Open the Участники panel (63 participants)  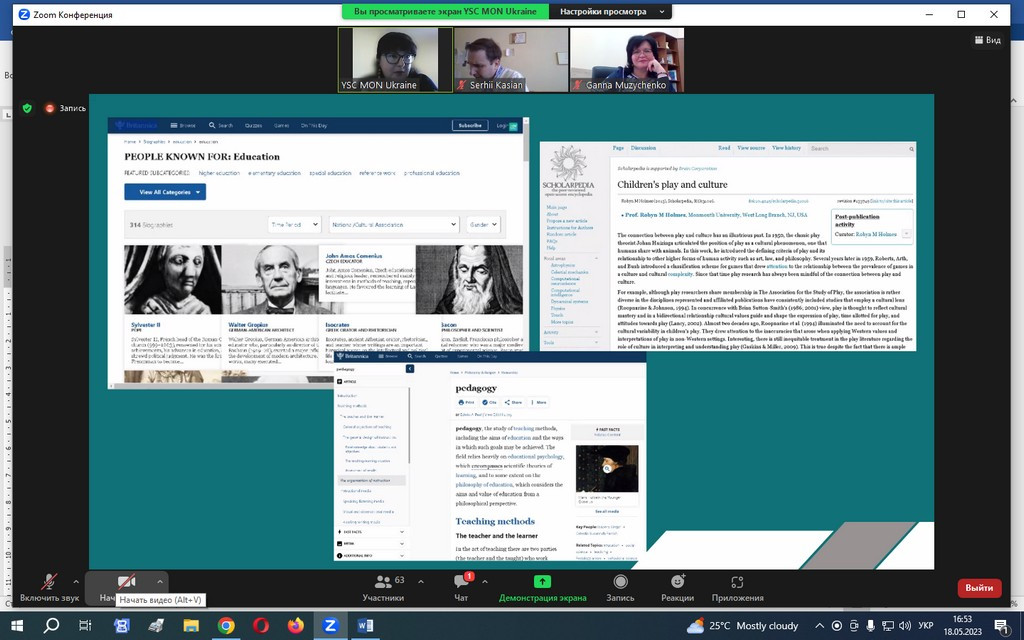[x=383, y=587]
